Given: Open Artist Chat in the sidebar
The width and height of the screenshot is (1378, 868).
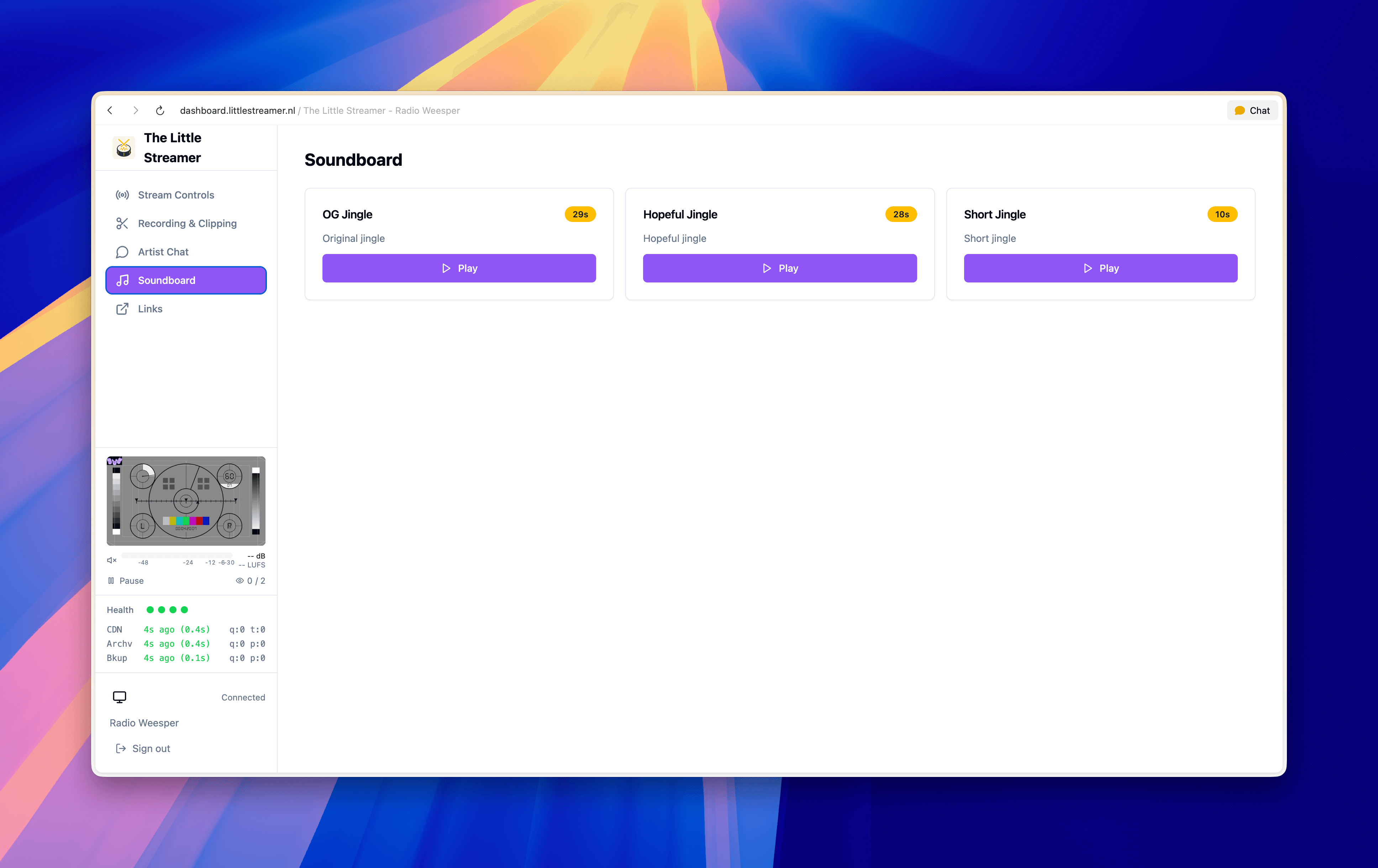Looking at the screenshot, I should (186, 252).
